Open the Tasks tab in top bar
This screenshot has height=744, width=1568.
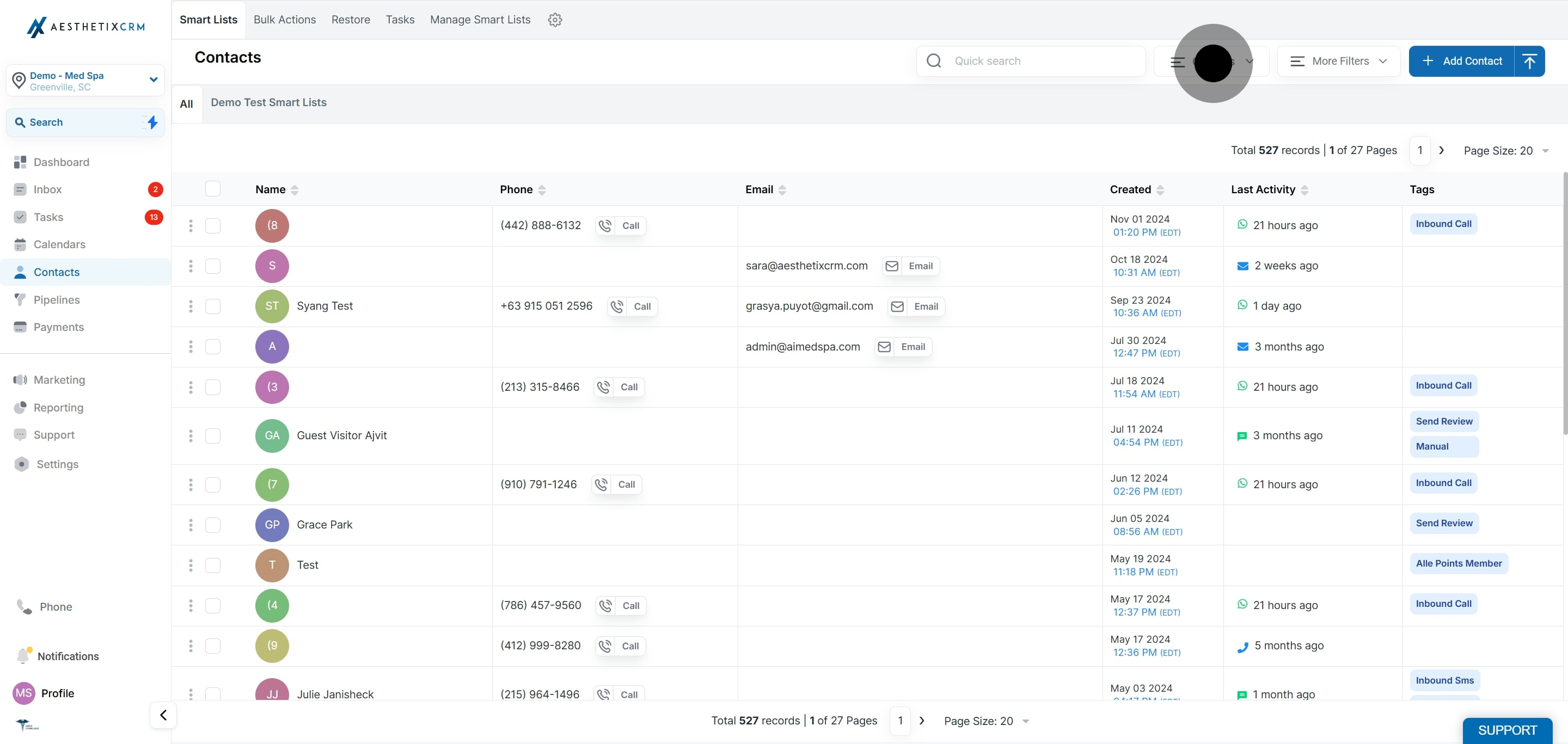tap(400, 20)
